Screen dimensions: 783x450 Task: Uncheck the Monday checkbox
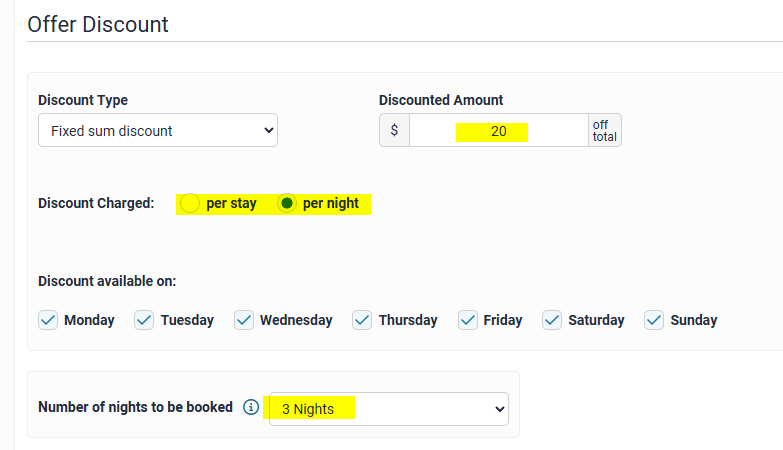coord(48,320)
